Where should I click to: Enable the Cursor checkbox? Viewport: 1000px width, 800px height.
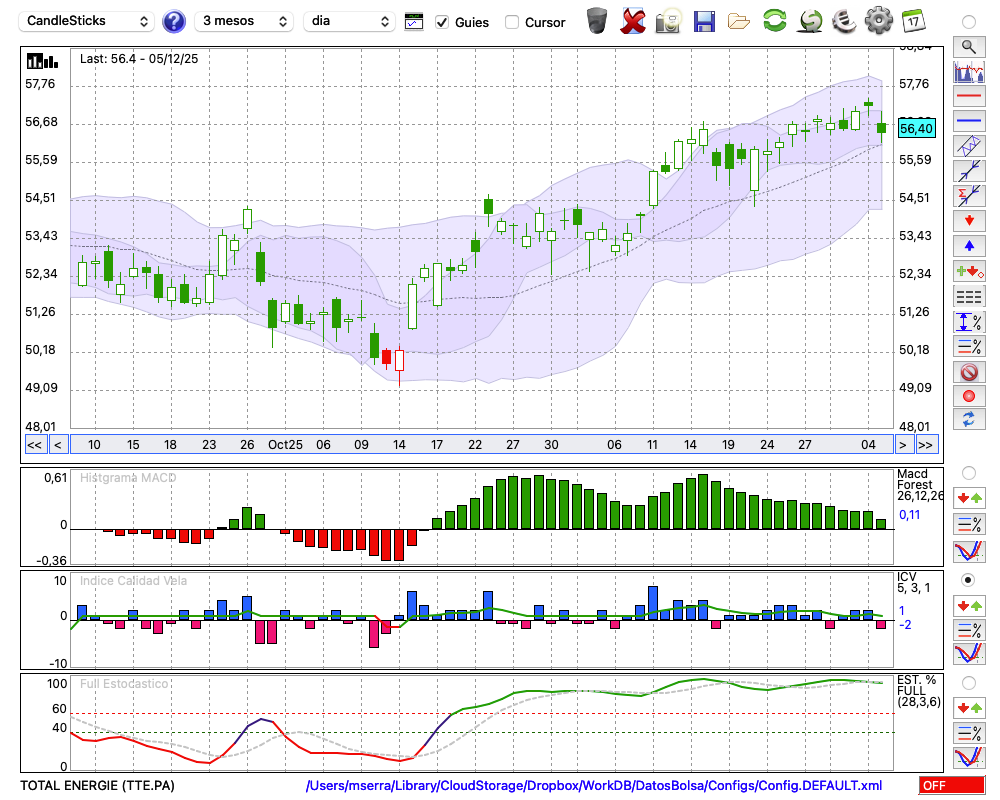click(x=512, y=22)
